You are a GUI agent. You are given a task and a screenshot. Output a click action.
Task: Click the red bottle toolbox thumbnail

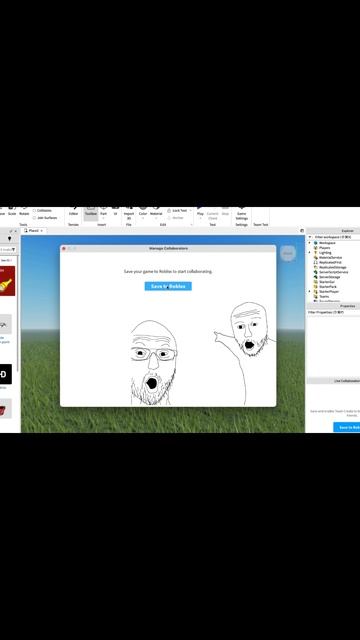pos(7,281)
